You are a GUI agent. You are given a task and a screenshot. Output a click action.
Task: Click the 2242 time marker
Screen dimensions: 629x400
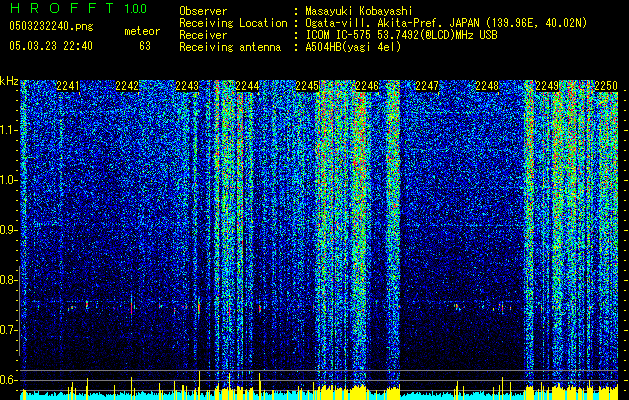pyautogui.click(x=127, y=85)
